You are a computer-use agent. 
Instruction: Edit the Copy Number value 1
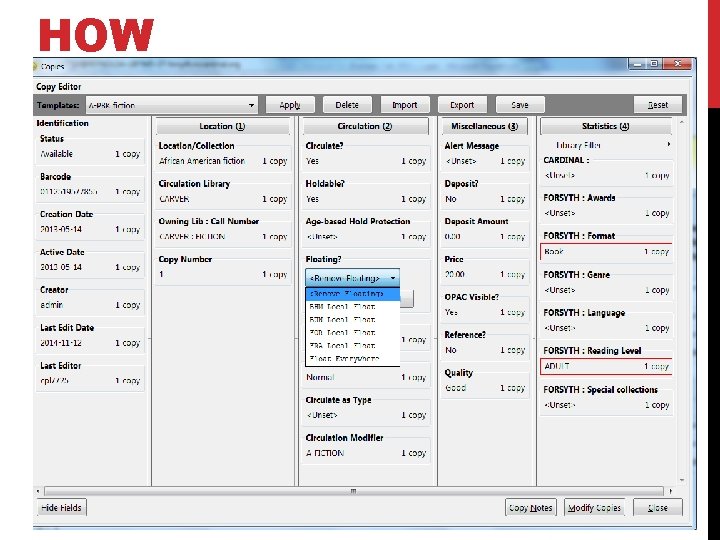pyautogui.click(x=223, y=274)
